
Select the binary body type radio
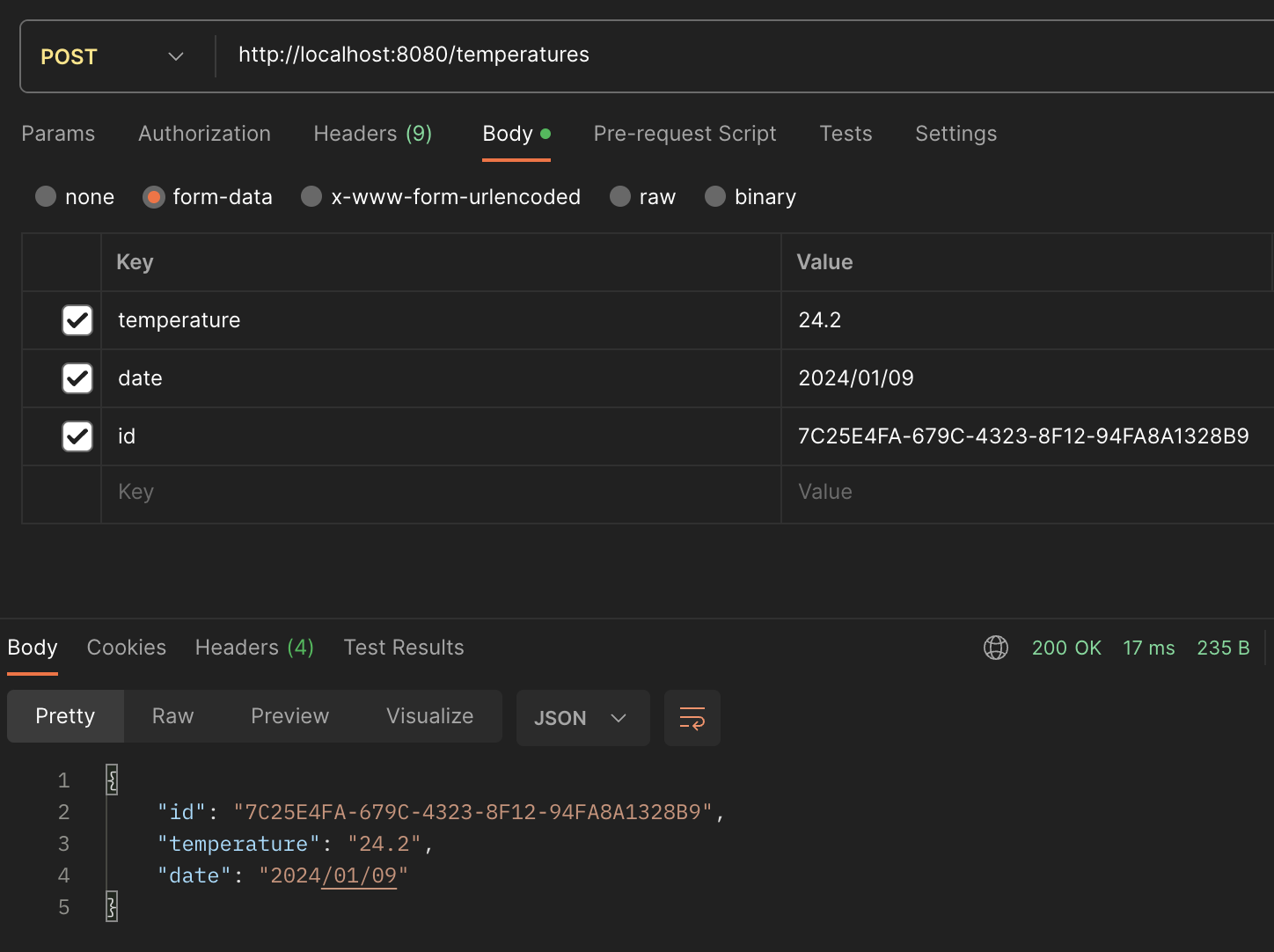point(715,196)
